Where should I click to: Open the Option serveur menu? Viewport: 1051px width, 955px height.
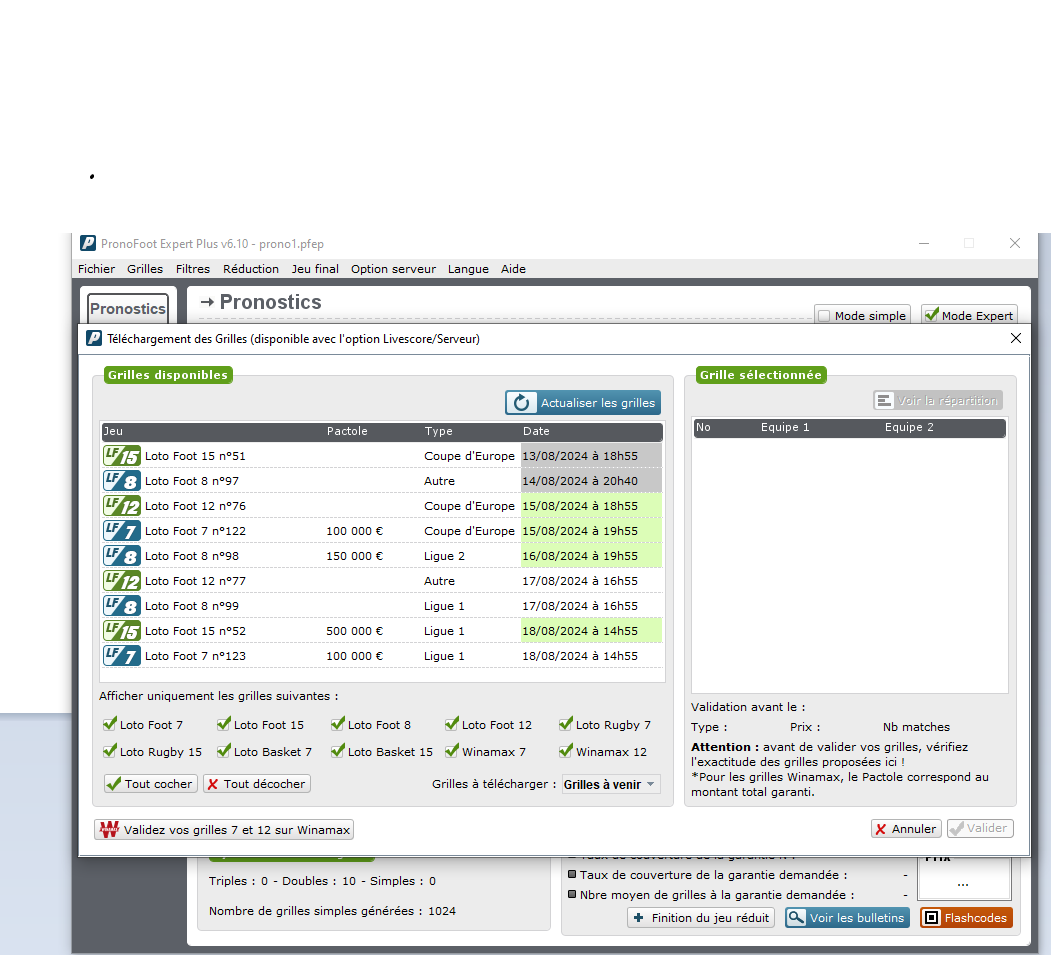[393, 269]
